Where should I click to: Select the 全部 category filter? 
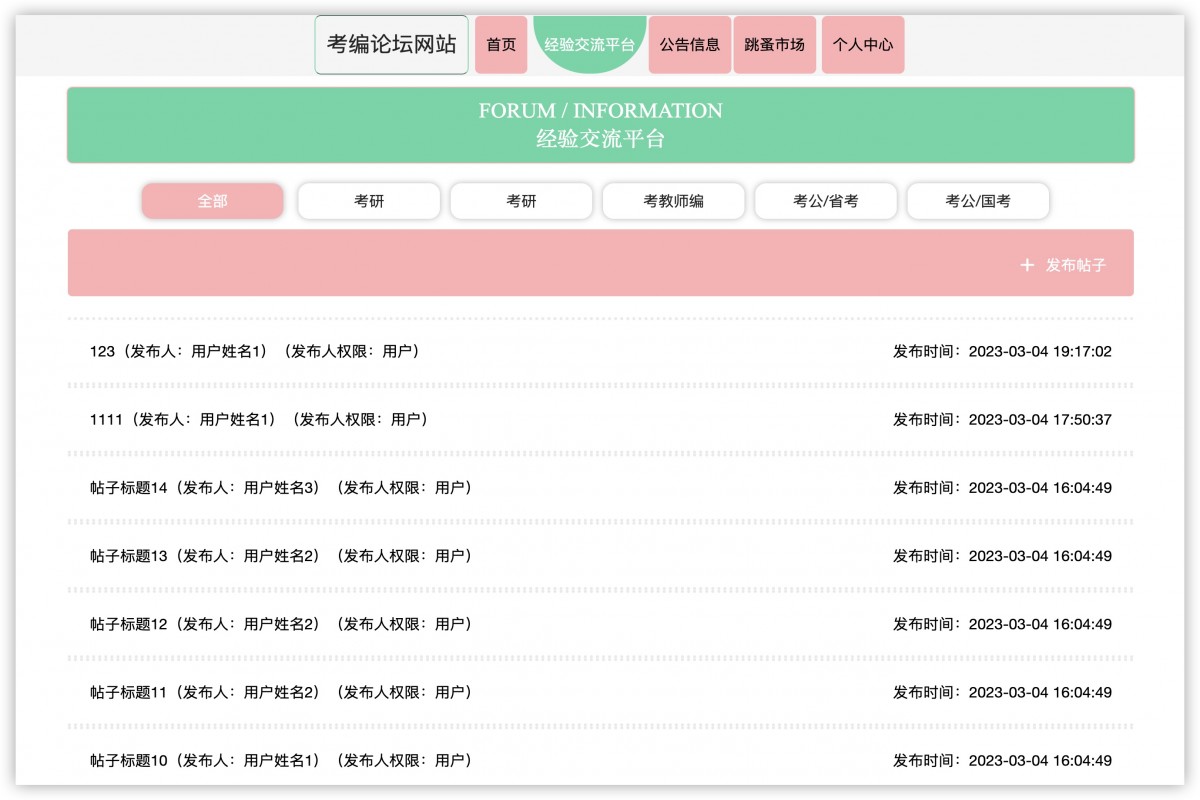point(212,201)
